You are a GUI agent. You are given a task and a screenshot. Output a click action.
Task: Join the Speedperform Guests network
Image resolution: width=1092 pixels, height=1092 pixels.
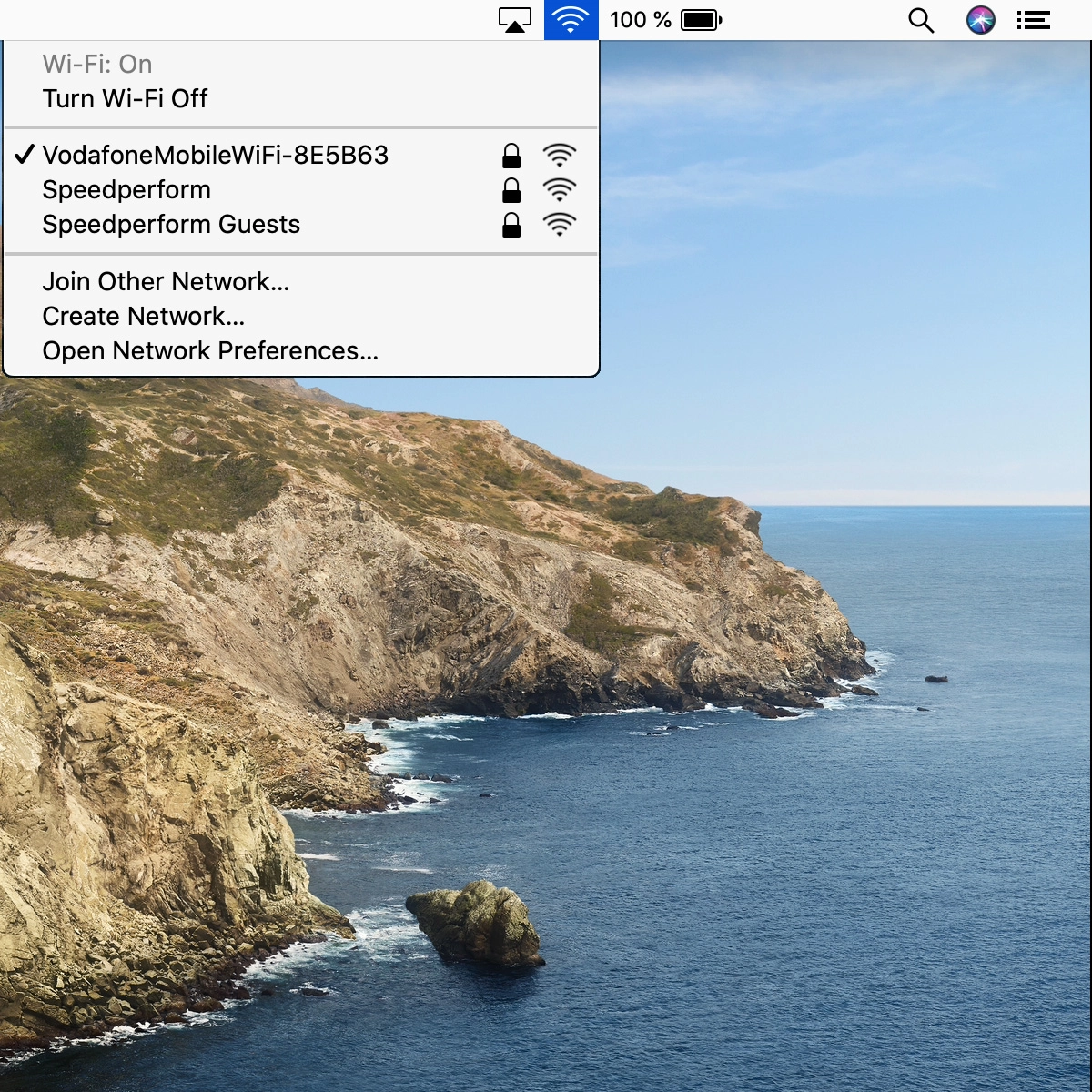pos(171,225)
